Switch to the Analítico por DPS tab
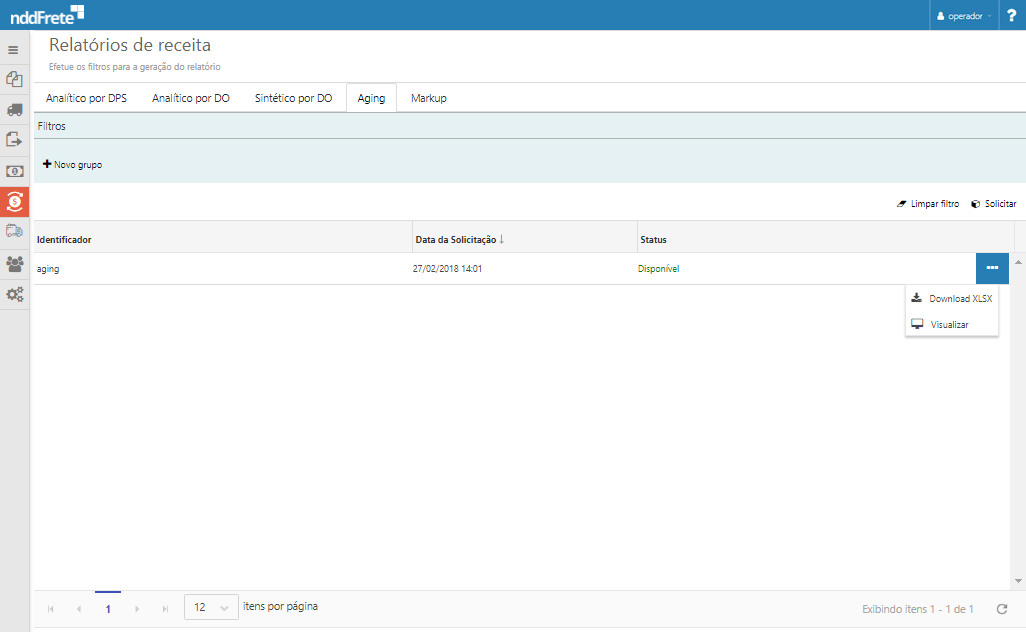Image resolution: width=1026 pixels, height=632 pixels. 86,98
